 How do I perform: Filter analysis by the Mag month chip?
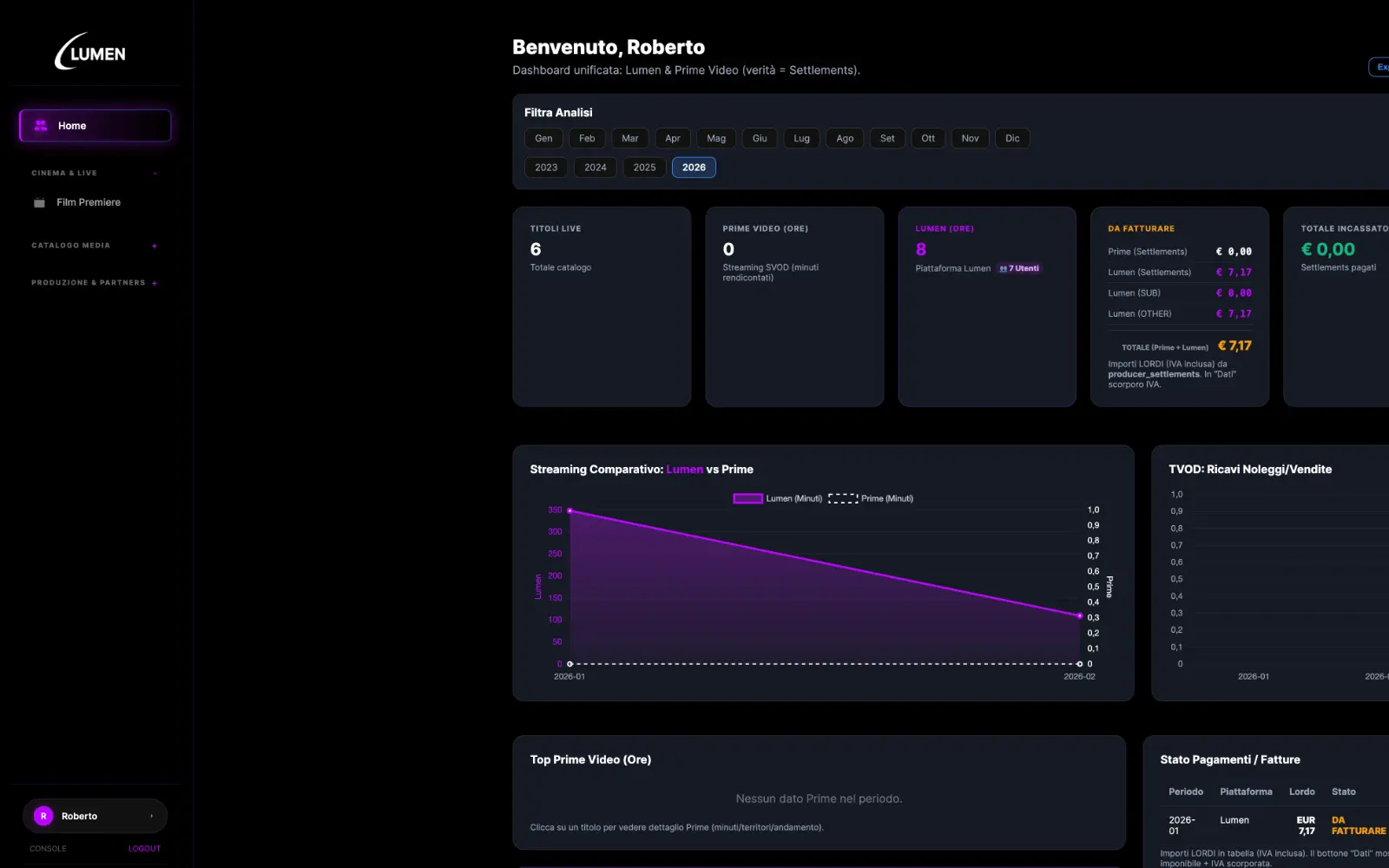click(x=716, y=138)
